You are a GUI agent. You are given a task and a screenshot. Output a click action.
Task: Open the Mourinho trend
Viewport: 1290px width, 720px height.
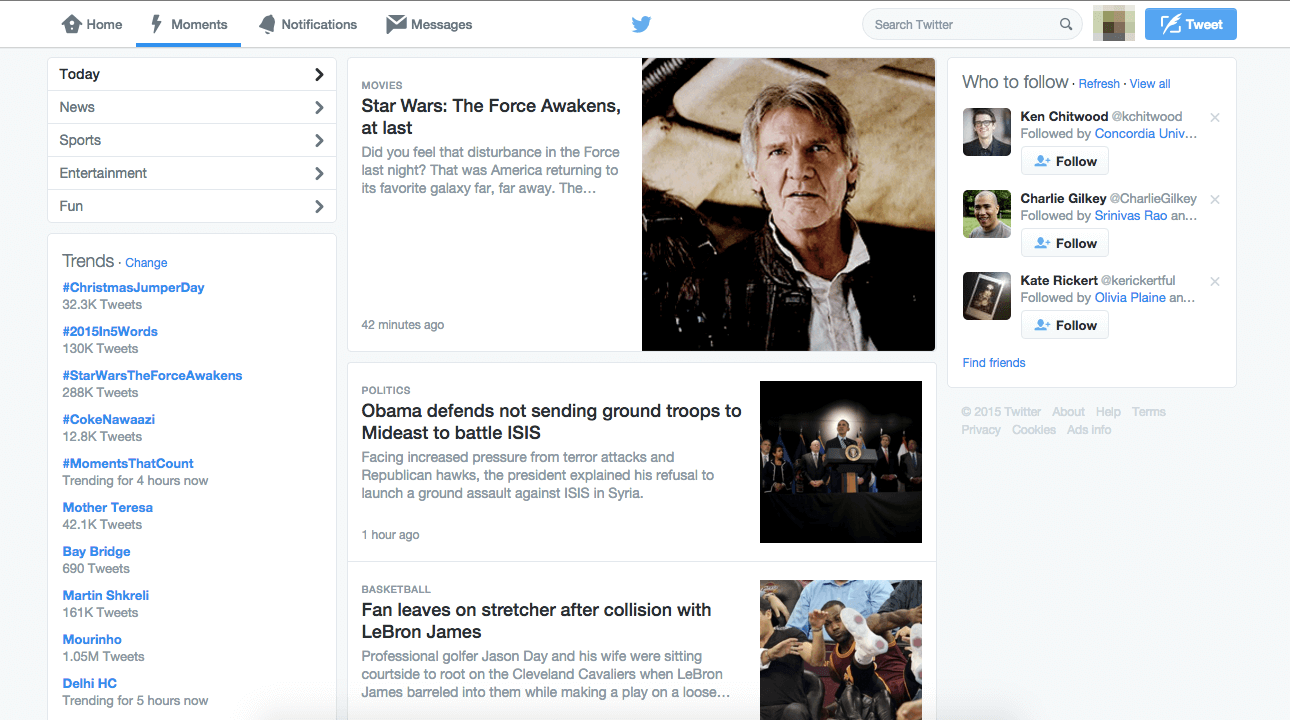[x=92, y=640]
